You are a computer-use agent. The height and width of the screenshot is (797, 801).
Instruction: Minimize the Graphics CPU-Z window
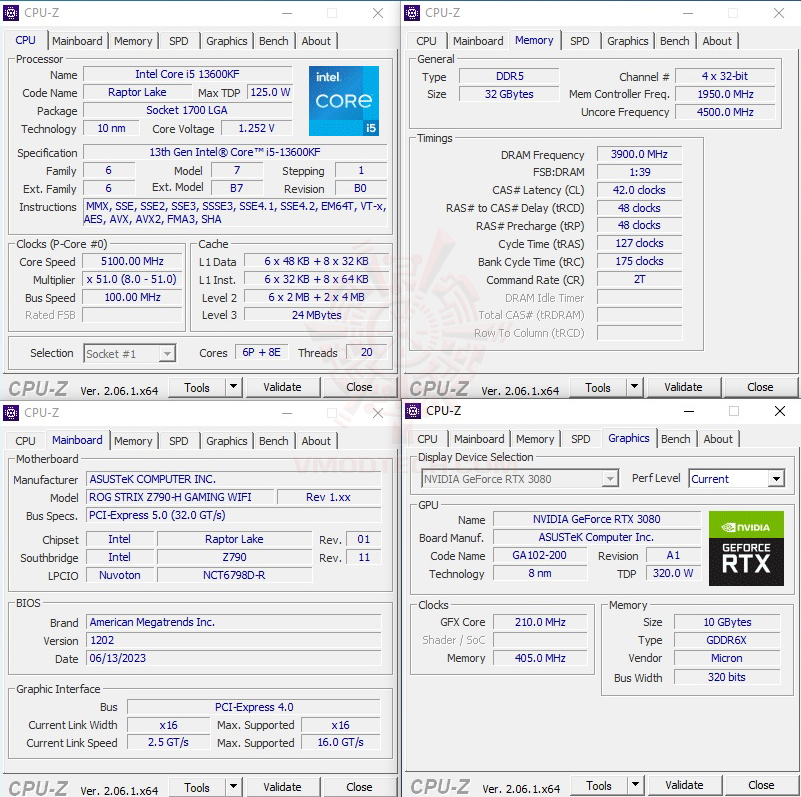click(x=689, y=411)
